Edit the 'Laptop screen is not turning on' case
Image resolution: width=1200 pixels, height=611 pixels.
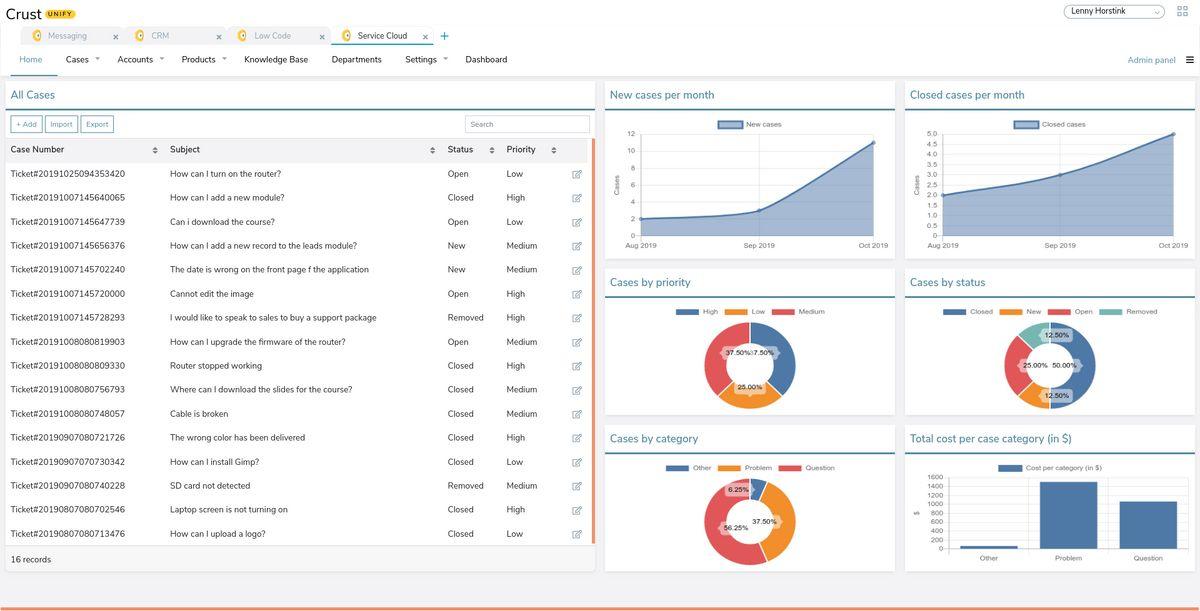(x=577, y=510)
